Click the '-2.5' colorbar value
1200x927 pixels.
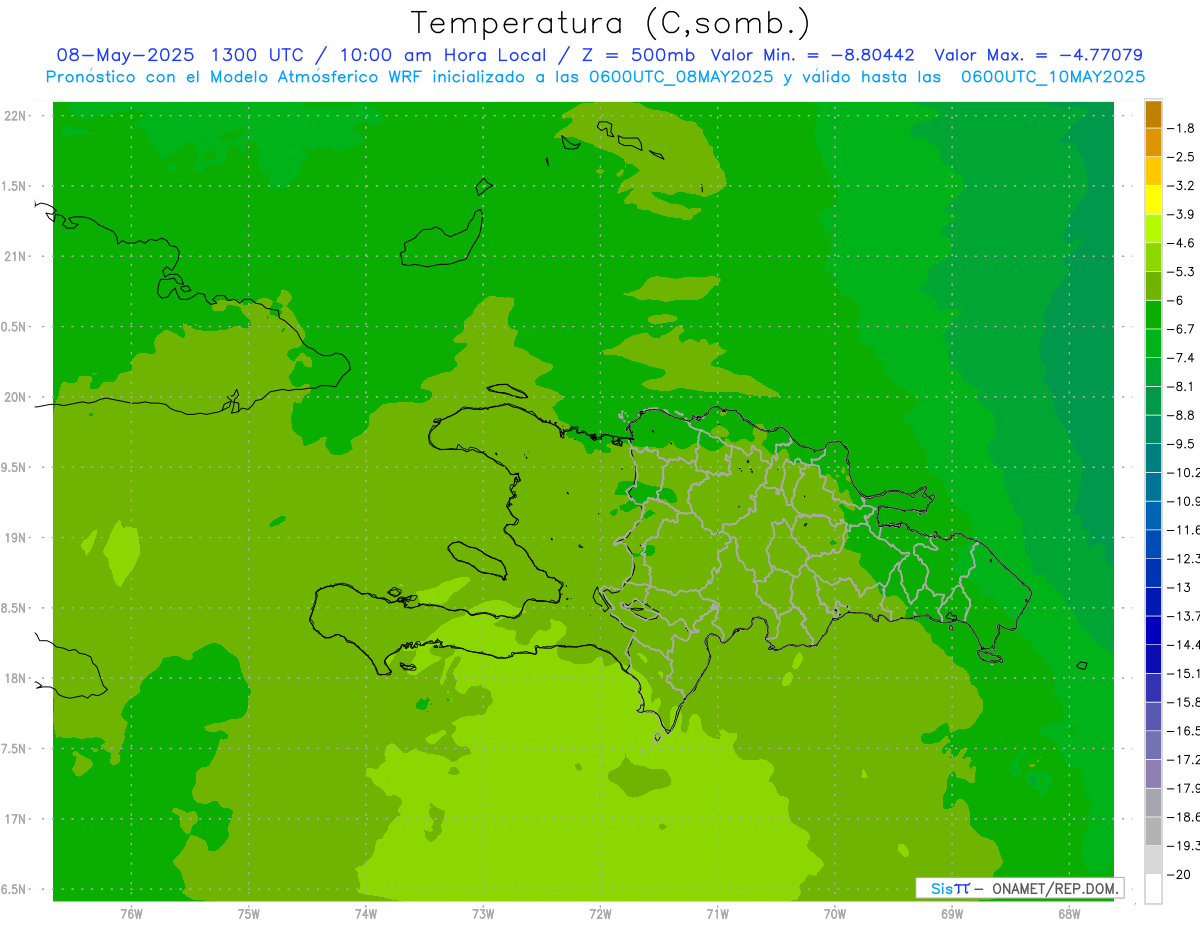pos(1182,157)
